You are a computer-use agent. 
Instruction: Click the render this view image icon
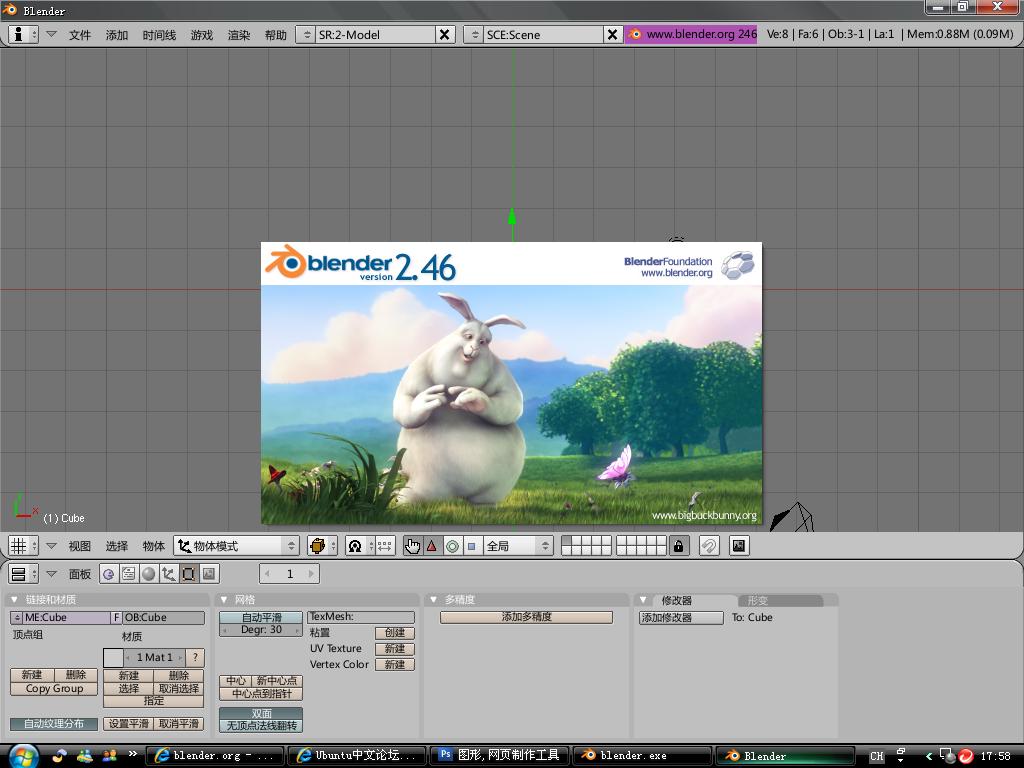point(739,546)
